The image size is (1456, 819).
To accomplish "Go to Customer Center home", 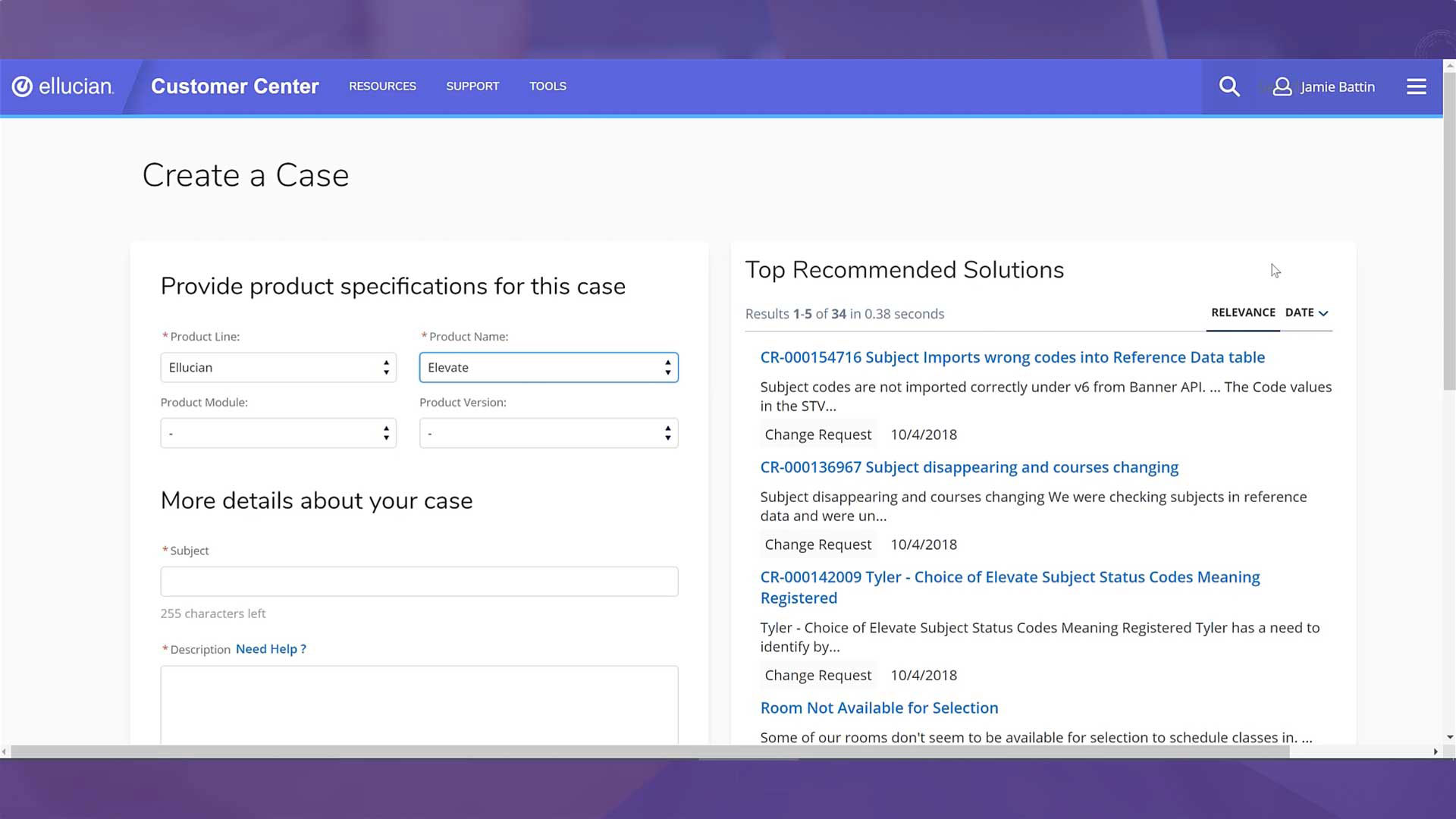I will pos(235,86).
